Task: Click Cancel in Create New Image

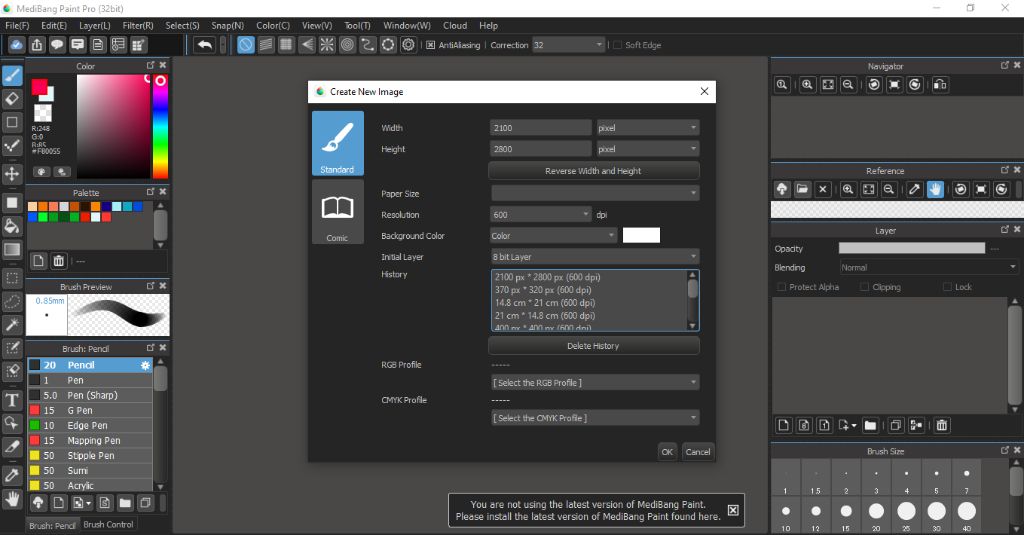Action: (697, 452)
